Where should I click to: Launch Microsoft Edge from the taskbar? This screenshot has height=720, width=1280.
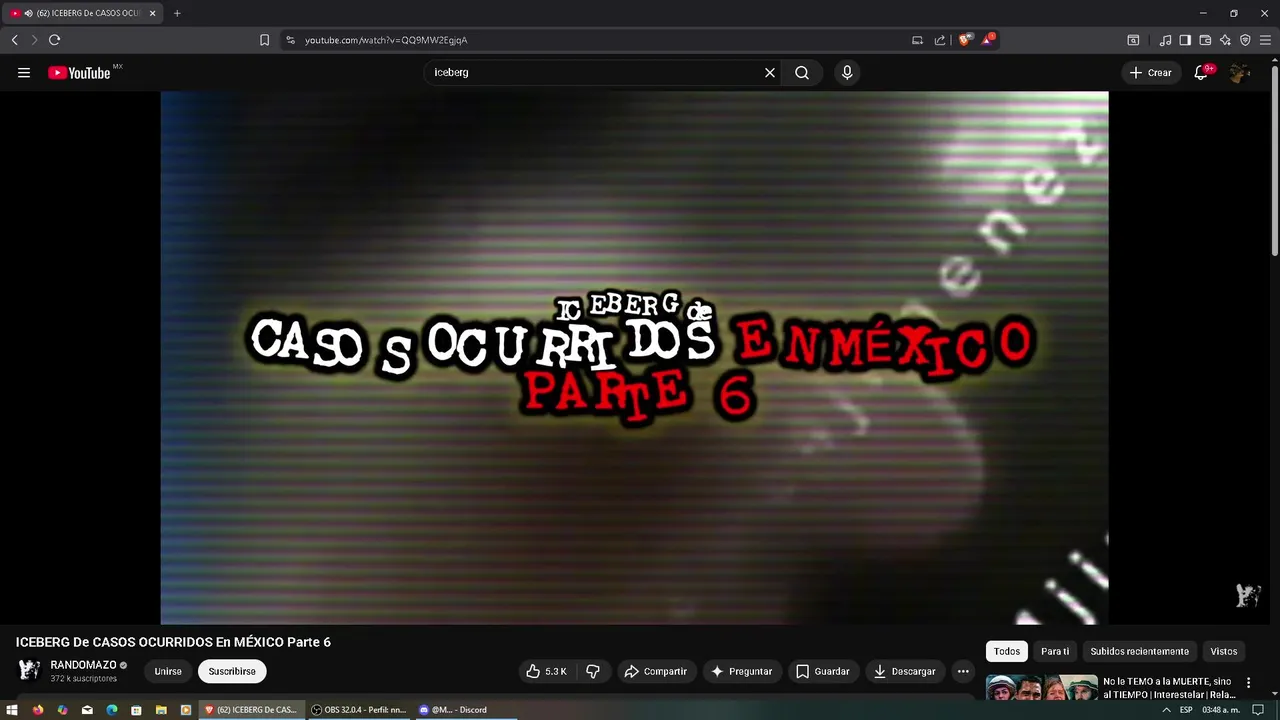(x=112, y=710)
